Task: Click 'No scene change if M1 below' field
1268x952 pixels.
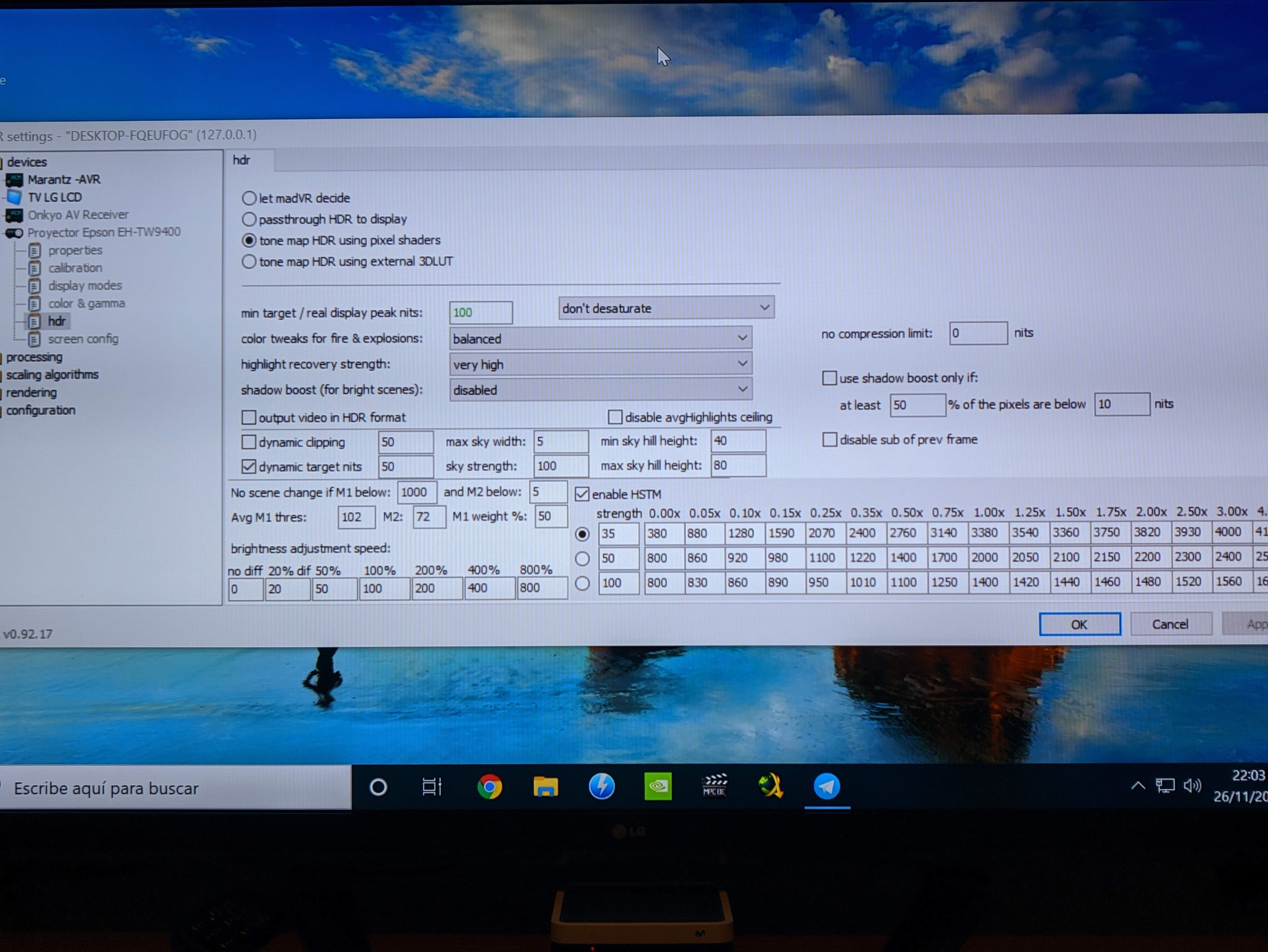Action: coord(417,492)
